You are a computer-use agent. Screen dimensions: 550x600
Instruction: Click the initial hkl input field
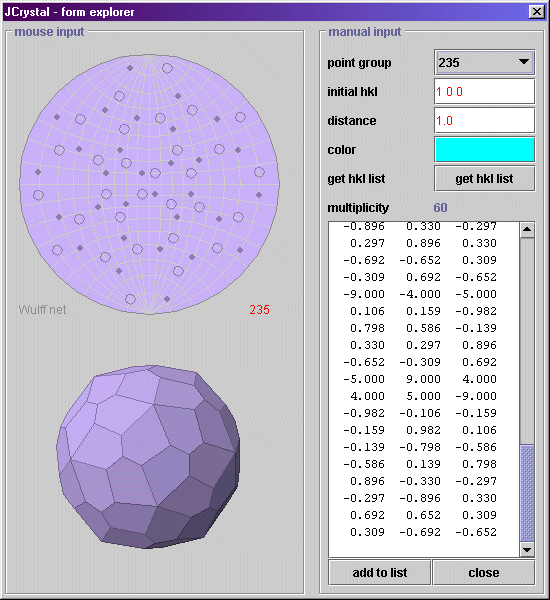[x=484, y=91]
